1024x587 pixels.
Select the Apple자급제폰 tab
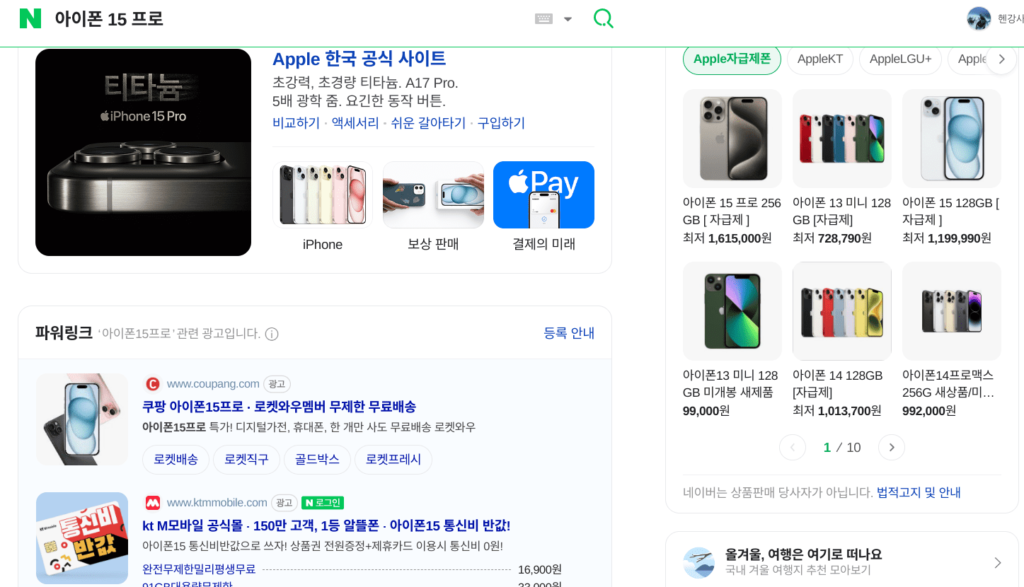click(x=731, y=59)
